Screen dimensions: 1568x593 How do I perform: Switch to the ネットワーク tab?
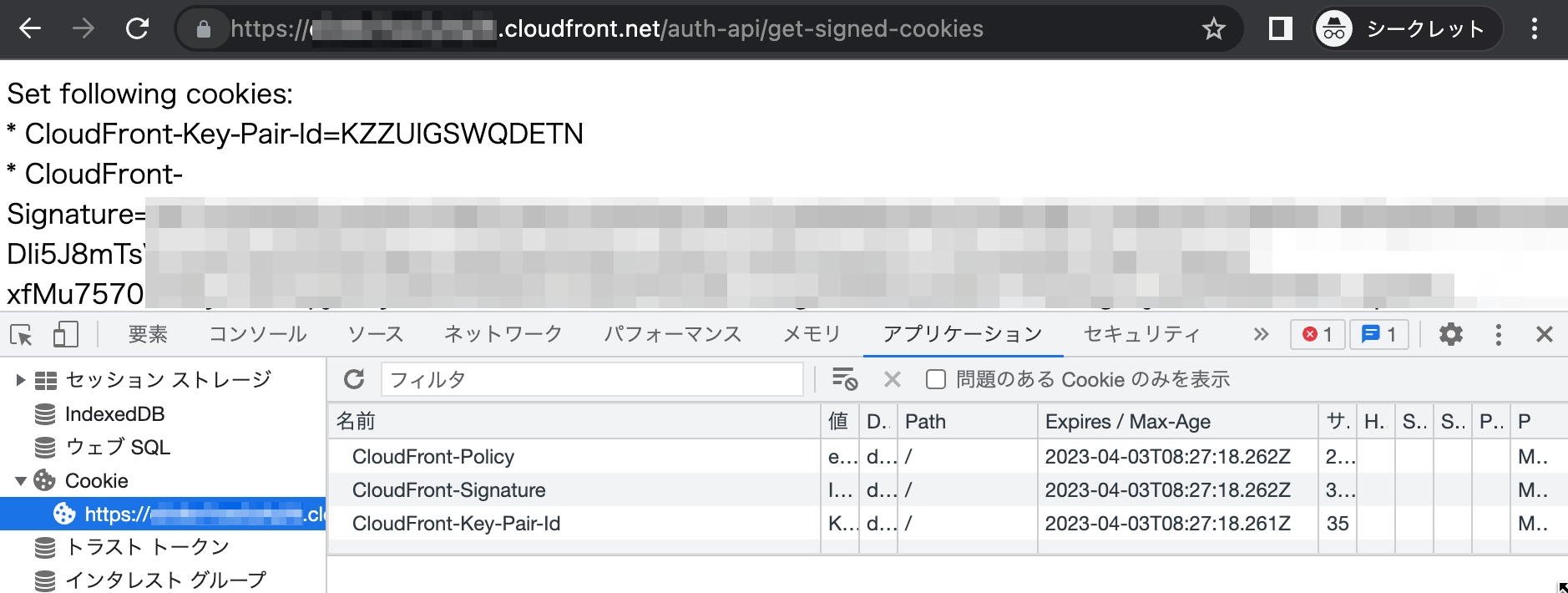click(503, 334)
